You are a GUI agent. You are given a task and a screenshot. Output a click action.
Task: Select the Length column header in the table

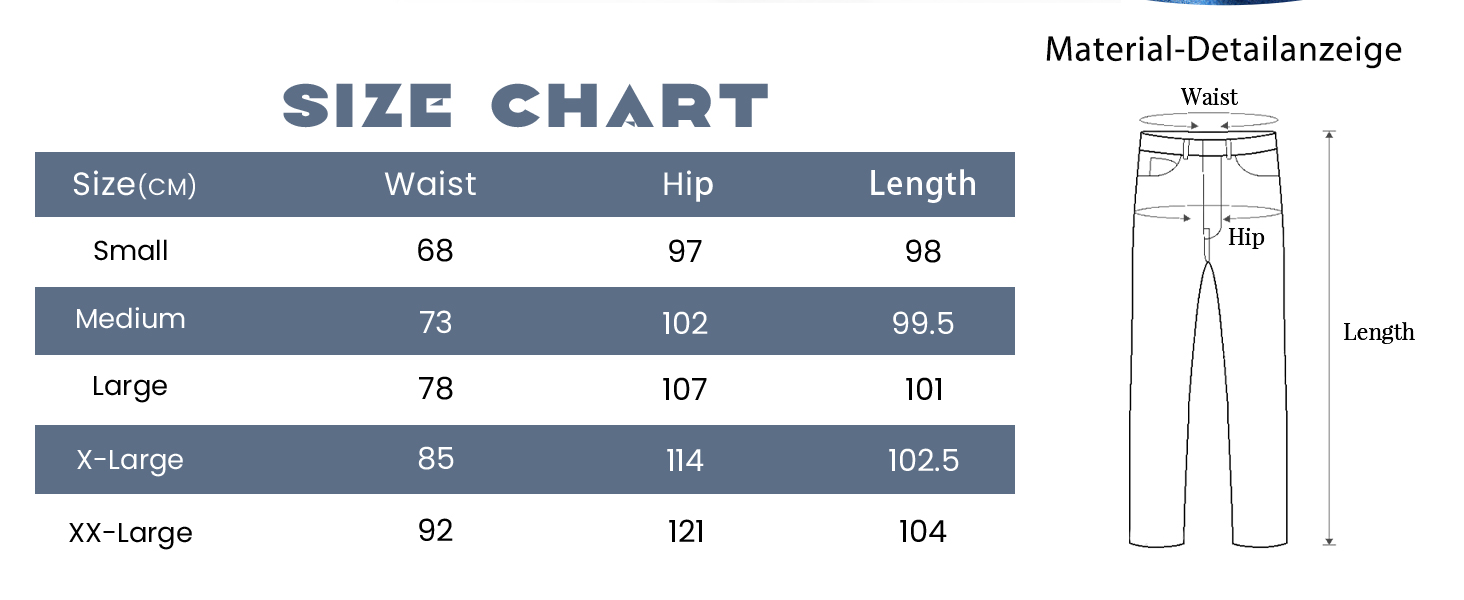(922, 185)
